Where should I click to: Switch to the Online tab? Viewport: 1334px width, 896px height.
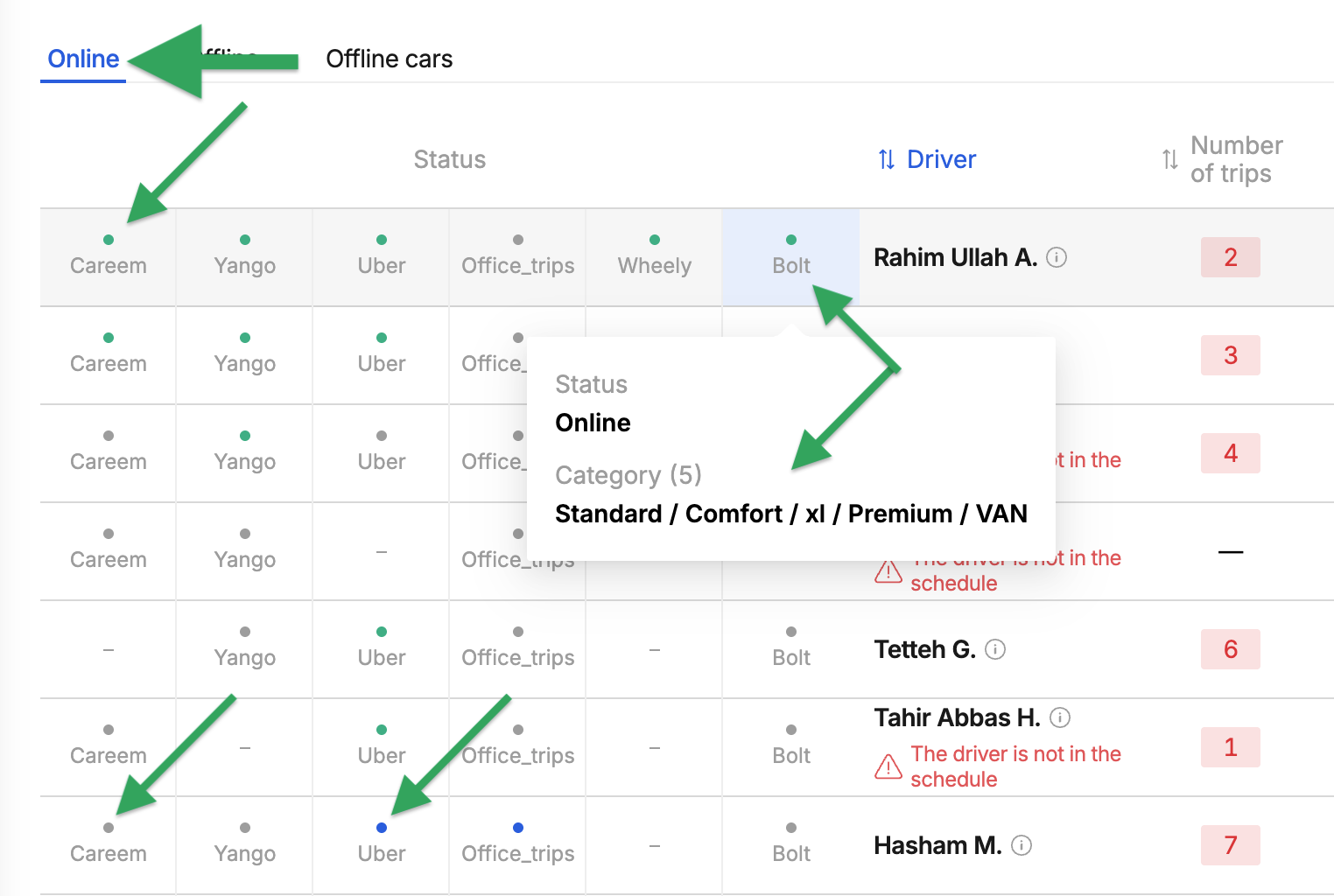83,59
